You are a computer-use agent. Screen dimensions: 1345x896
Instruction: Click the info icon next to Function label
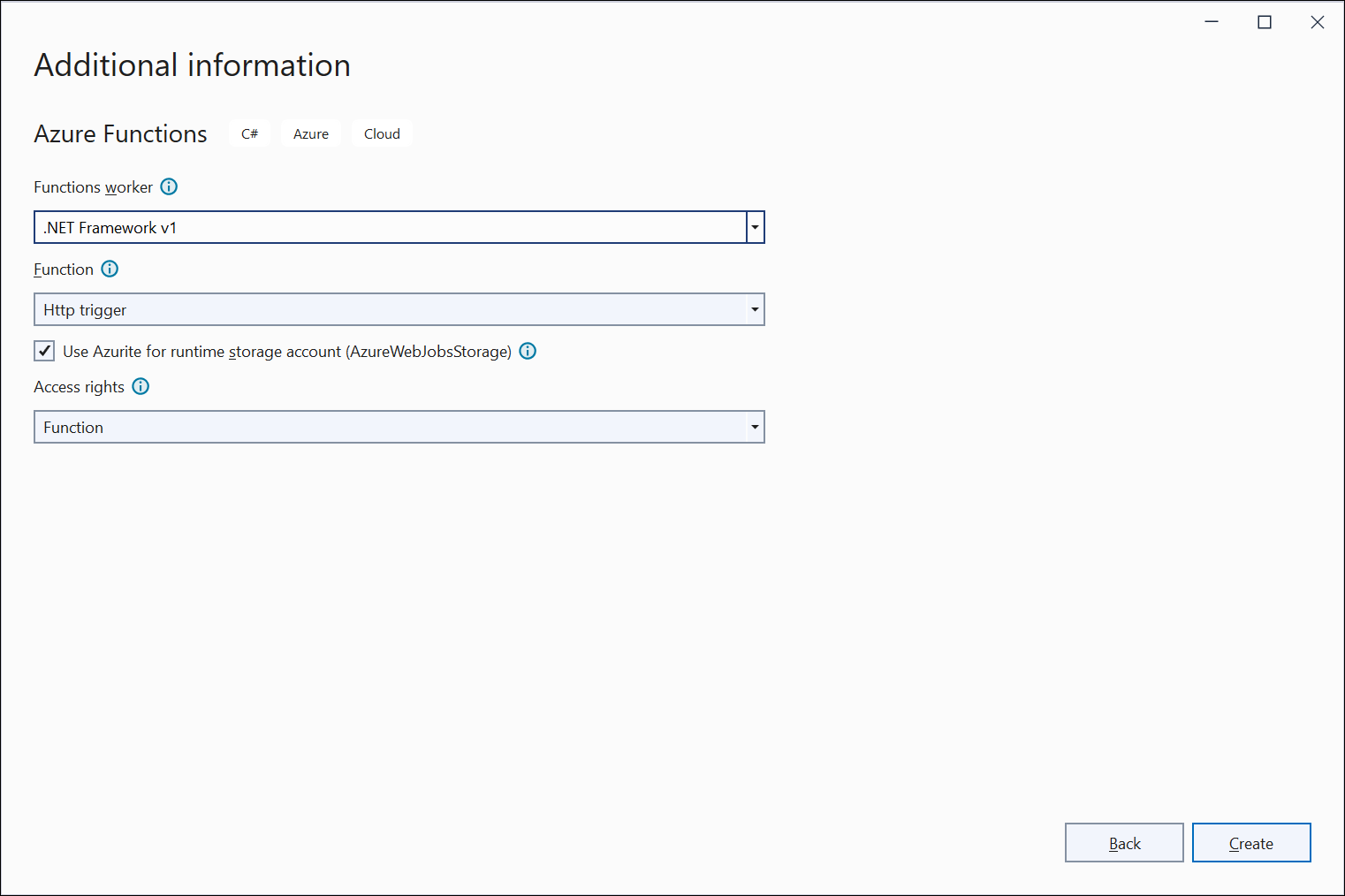tap(110, 269)
